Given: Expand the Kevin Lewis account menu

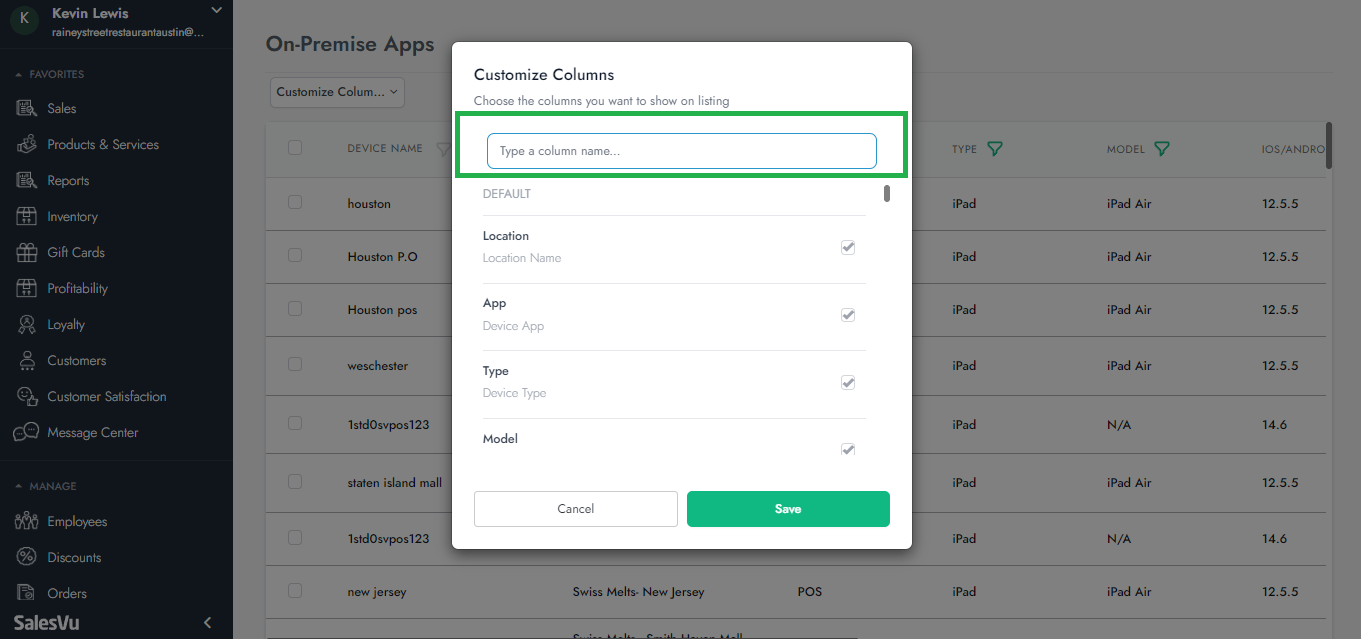Looking at the screenshot, I should pyautogui.click(x=216, y=11).
